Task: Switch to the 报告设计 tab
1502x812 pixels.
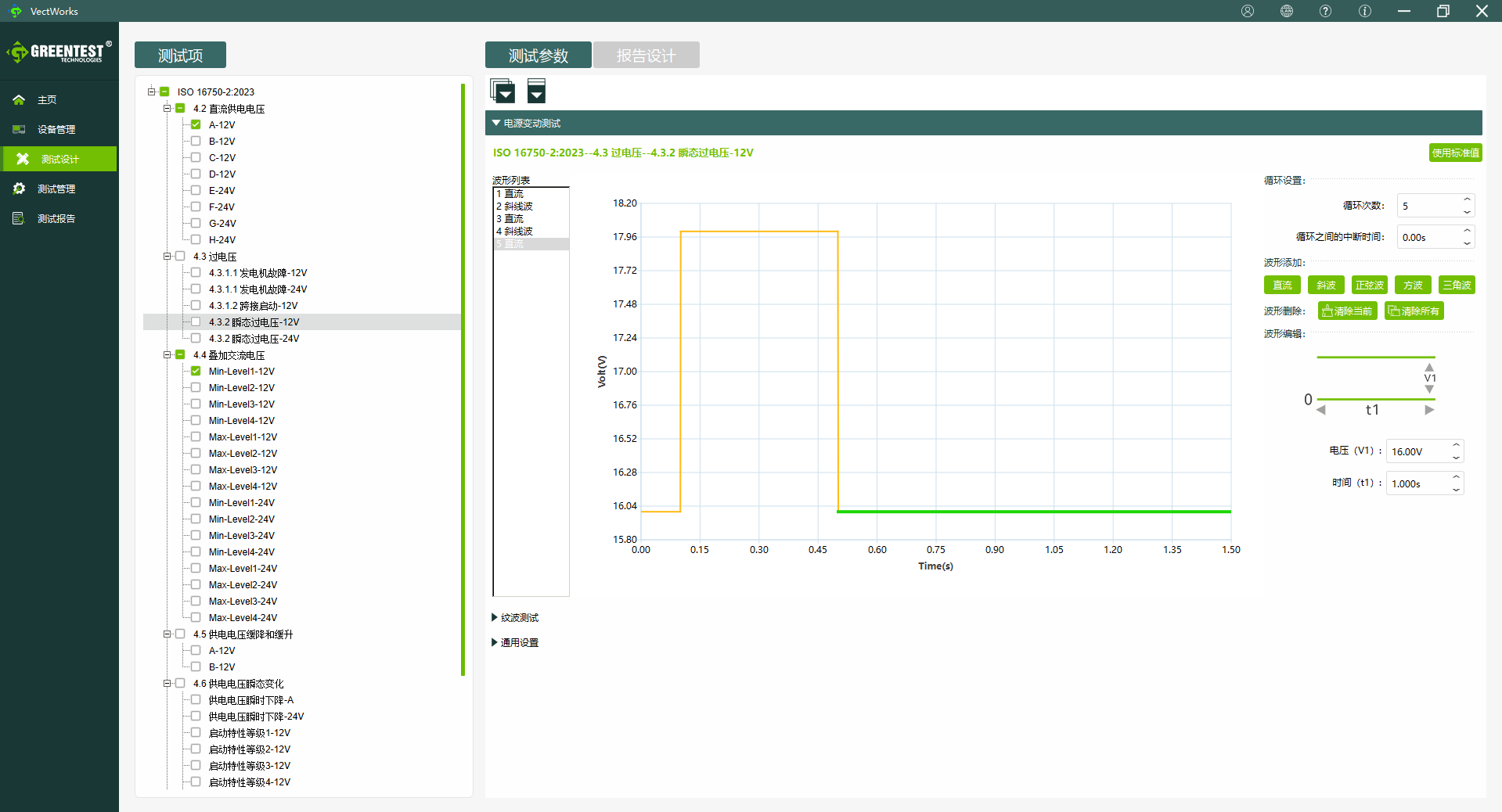Action: (x=646, y=56)
